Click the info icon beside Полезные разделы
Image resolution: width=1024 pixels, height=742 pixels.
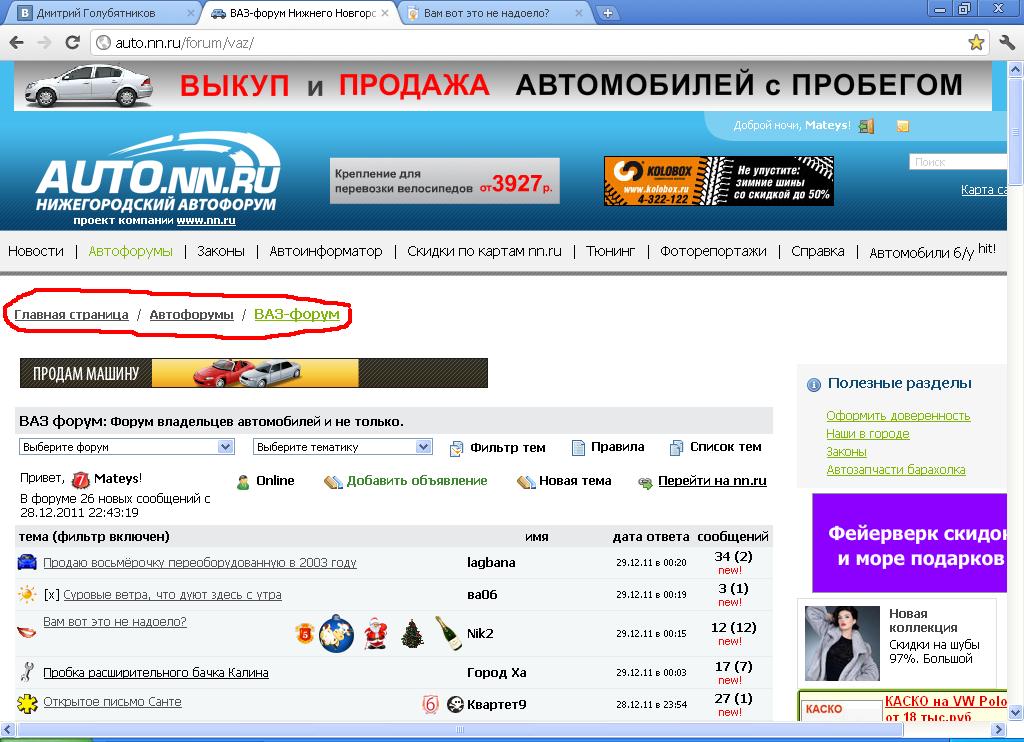tap(814, 385)
